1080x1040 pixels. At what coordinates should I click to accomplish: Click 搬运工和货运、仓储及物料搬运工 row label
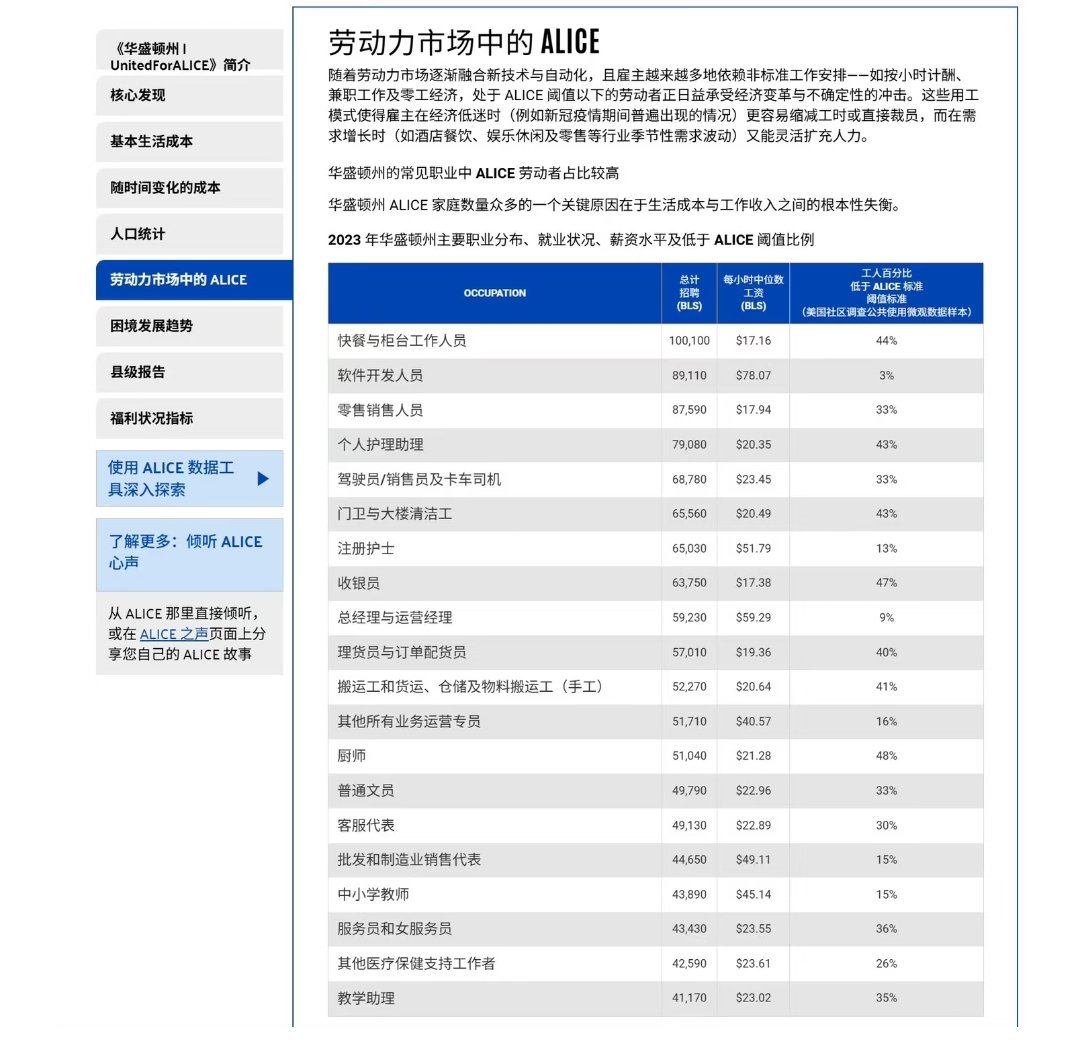470,687
